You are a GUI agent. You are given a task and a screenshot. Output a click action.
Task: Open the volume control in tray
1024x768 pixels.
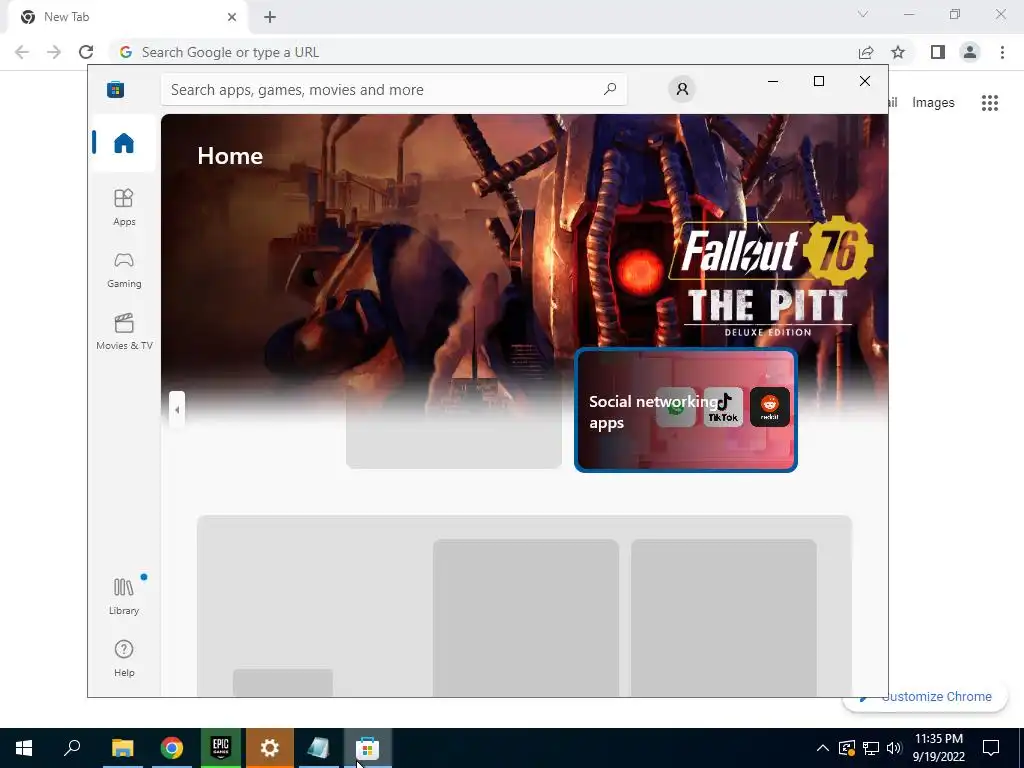pyautogui.click(x=894, y=748)
